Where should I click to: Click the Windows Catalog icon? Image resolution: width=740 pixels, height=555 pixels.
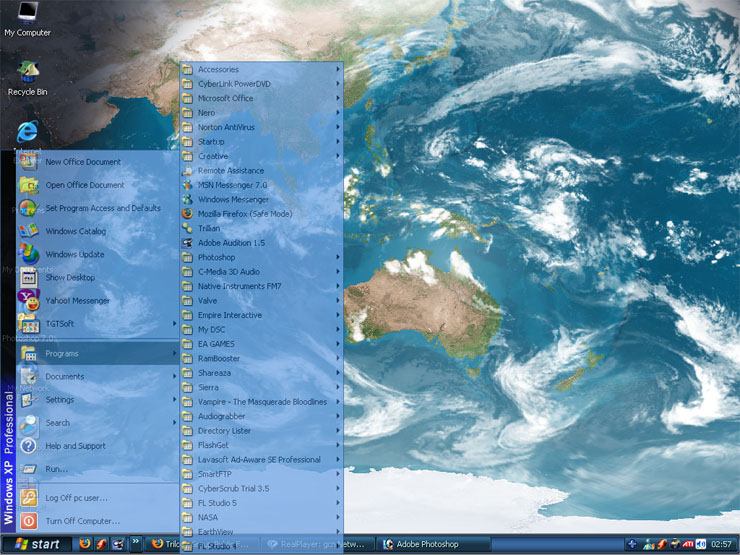(28, 231)
